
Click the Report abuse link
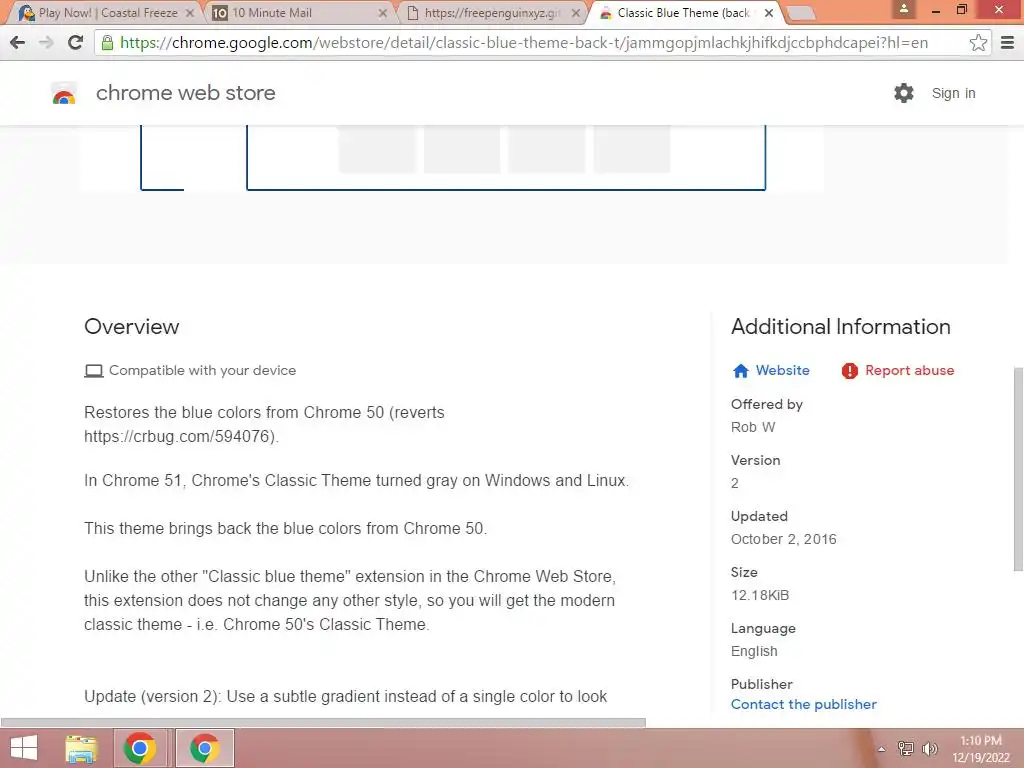point(910,370)
